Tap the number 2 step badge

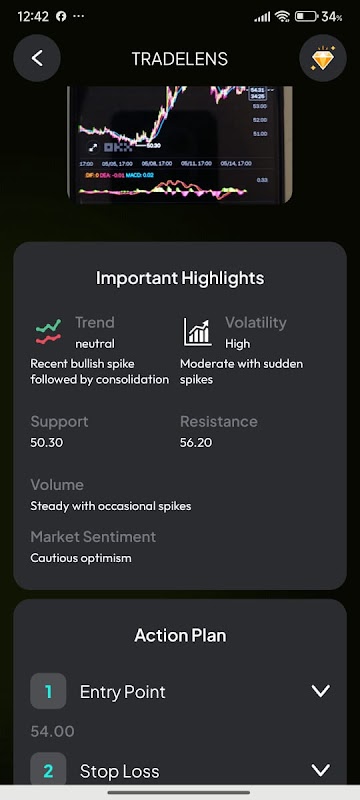tap(48, 770)
